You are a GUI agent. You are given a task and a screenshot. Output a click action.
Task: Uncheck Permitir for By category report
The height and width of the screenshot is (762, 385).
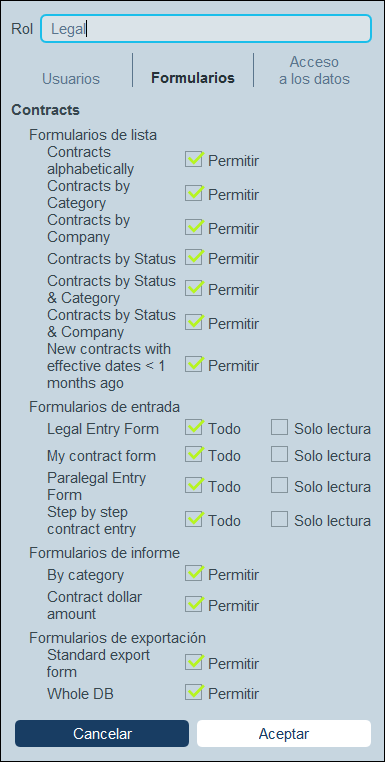click(193, 573)
